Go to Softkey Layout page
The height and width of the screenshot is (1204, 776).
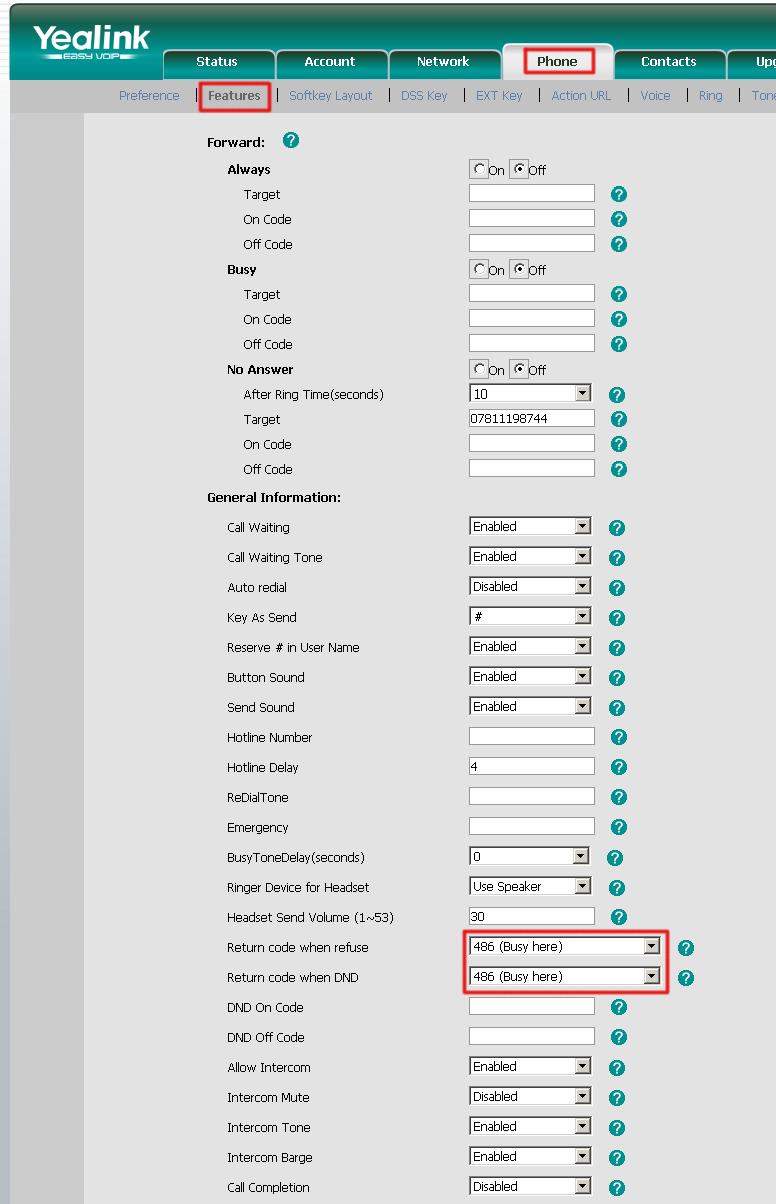[330, 96]
